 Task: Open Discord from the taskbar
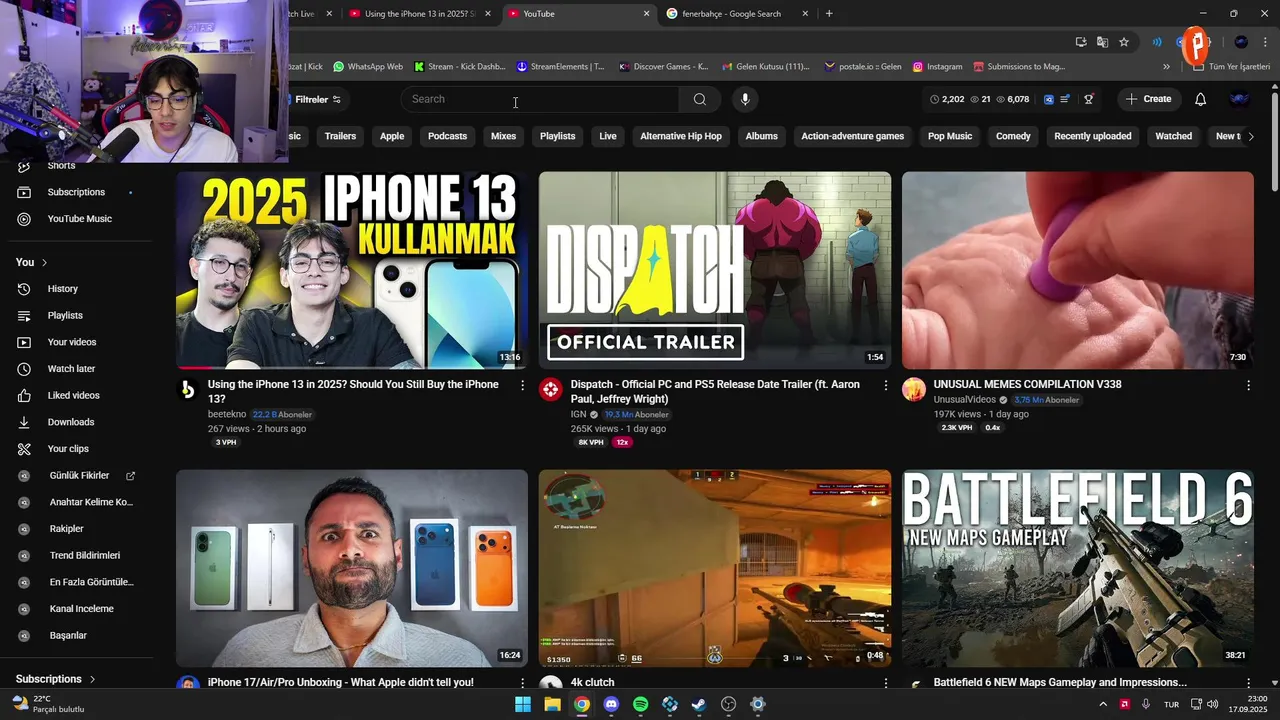tap(611, 704)
